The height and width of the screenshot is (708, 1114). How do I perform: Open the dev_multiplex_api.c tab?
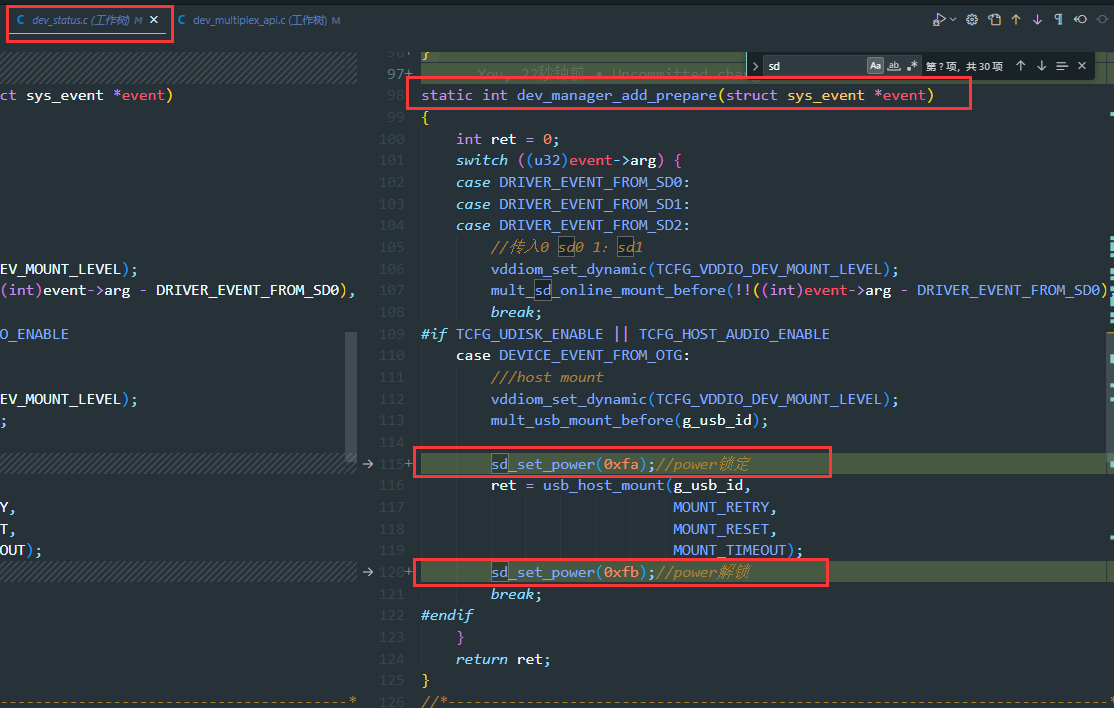259,20
